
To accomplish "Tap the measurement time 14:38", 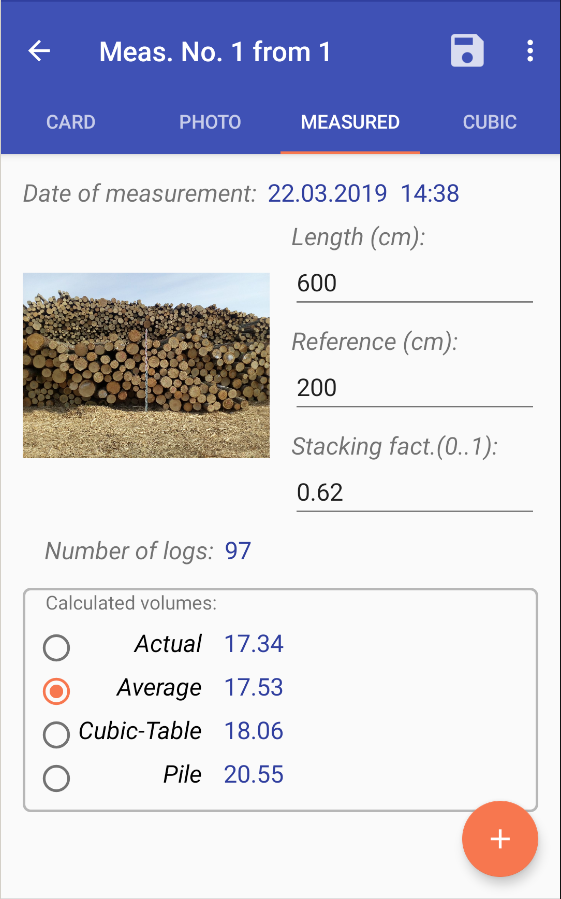I will coord(430,194).
